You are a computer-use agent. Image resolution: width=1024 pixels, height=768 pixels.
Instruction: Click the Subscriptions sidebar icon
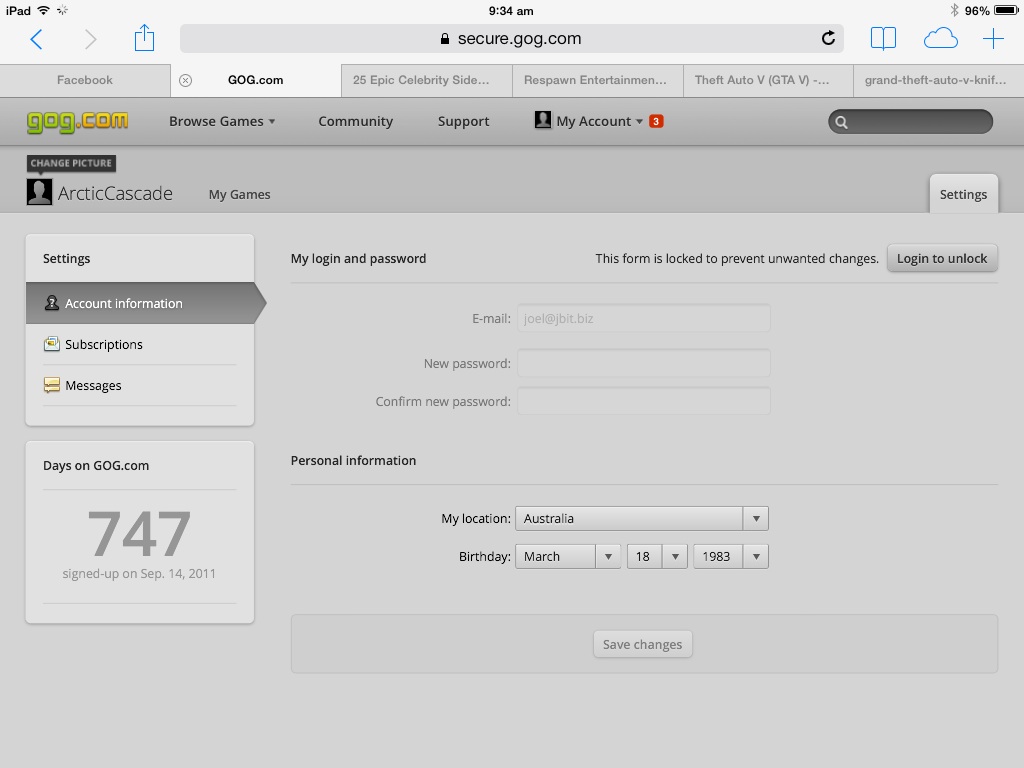coord(52,344)
